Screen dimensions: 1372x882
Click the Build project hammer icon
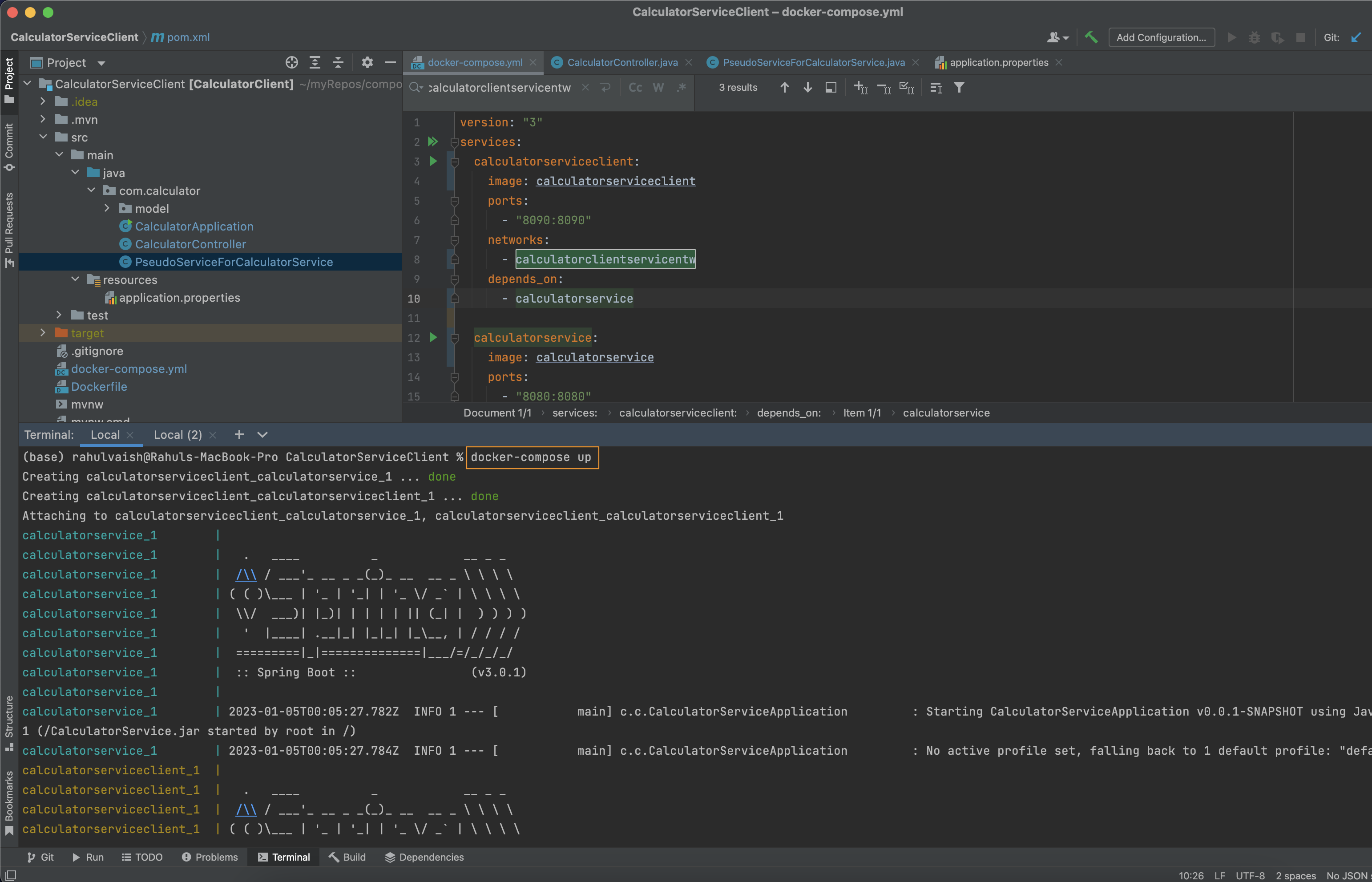pos(1091,37)
